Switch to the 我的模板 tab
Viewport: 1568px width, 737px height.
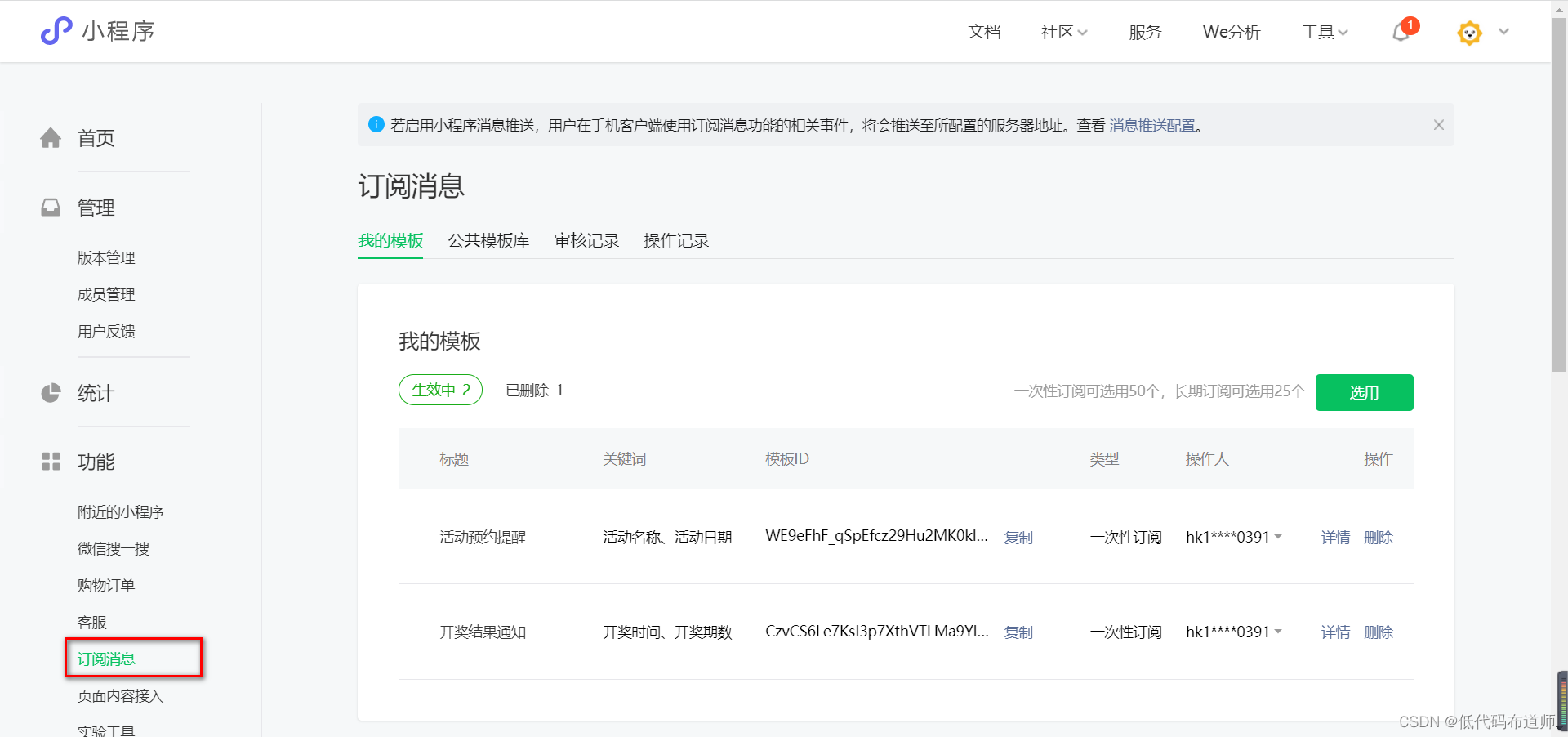coord(390,241)
